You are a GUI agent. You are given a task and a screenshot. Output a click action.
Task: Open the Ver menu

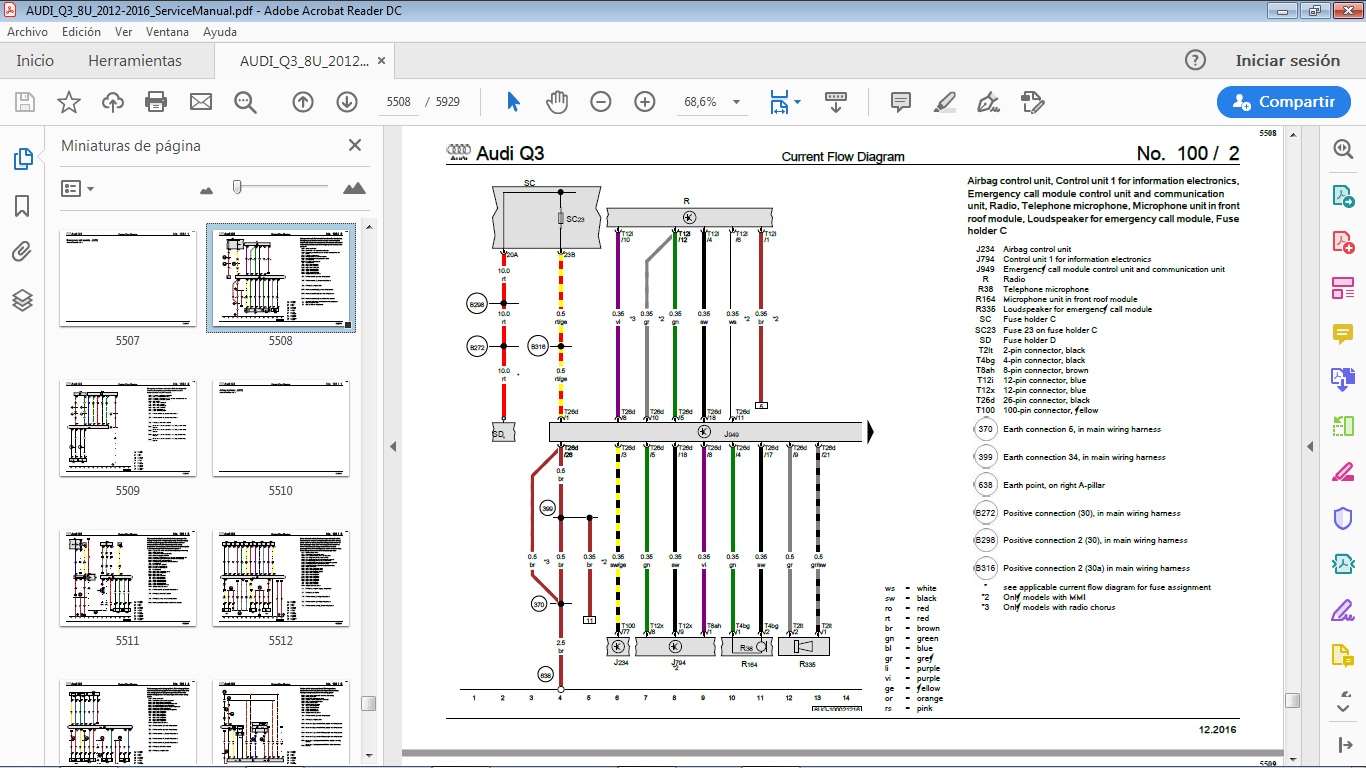point(123,32)
